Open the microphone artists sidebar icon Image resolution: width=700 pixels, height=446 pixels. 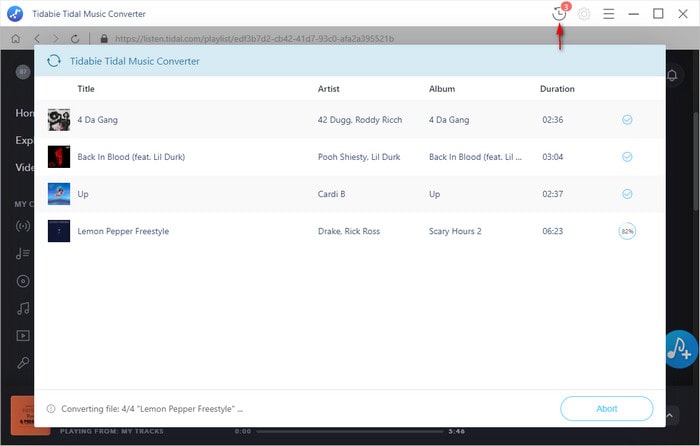(23, 363)
